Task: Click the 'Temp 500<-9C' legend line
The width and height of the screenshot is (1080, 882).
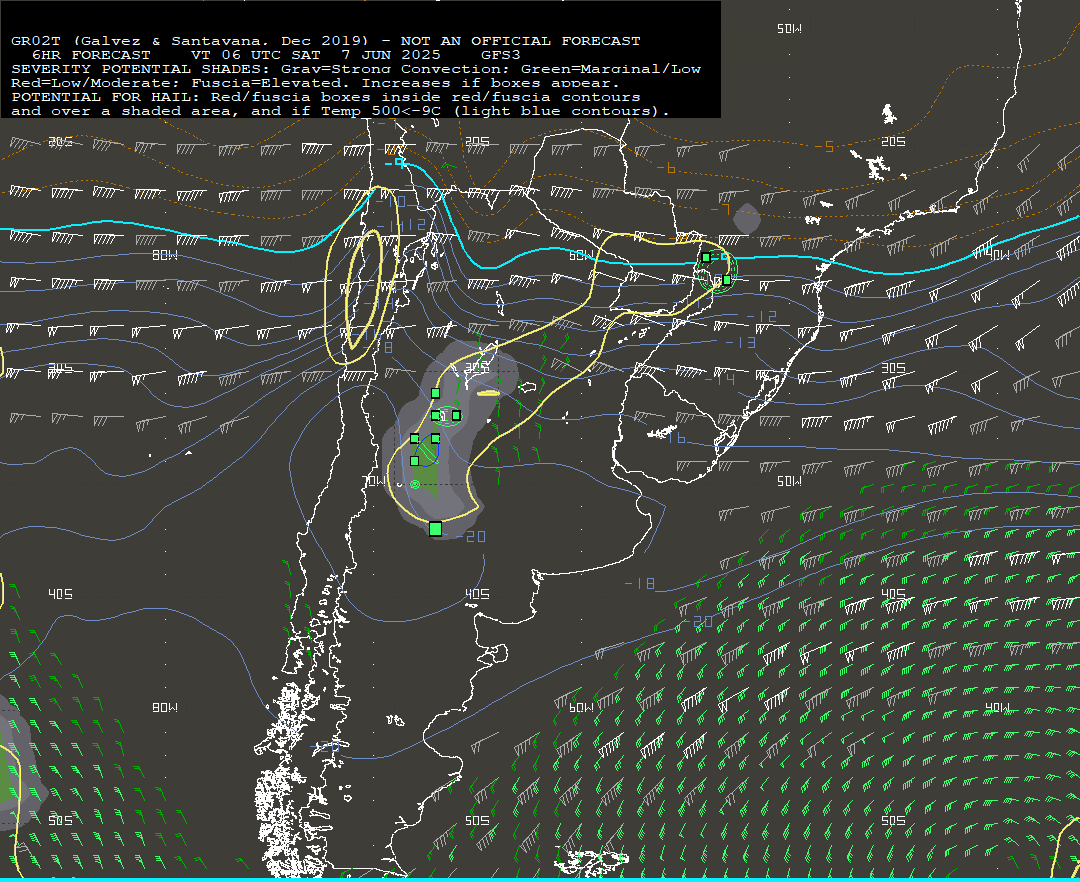Action: point(340,111)
